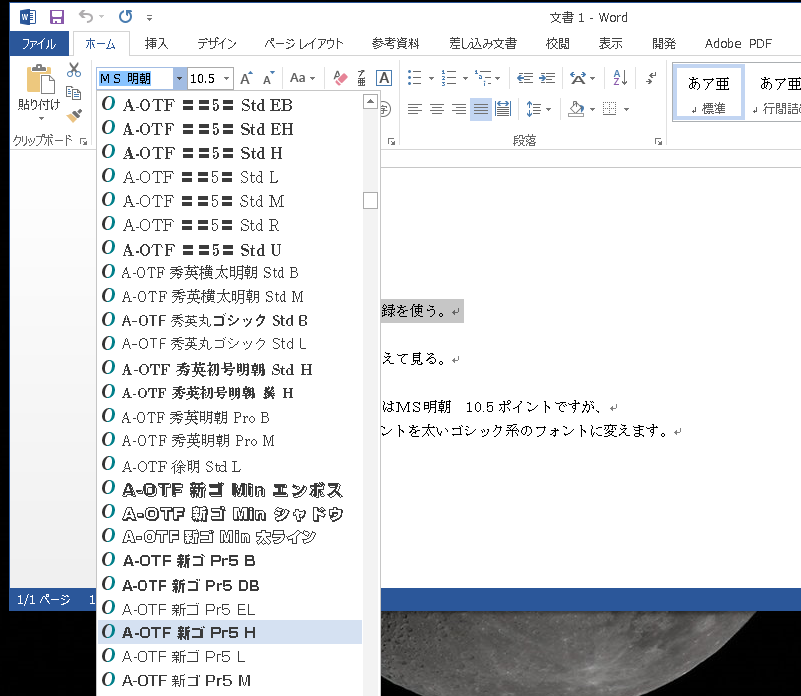Expand the line spacing dropdown arrow
Screen dimensions: 801x696
[549, 109]
